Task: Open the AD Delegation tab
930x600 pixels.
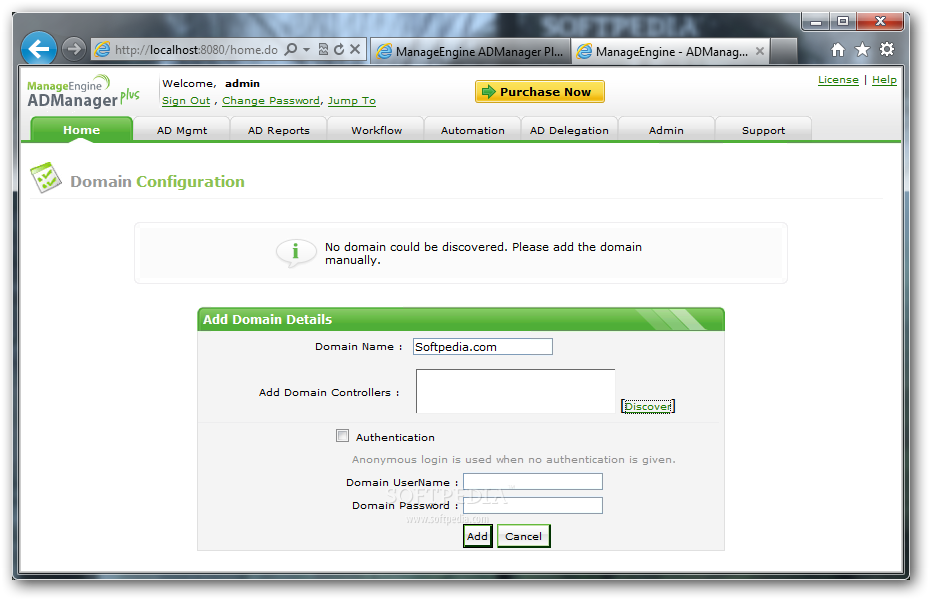Action: pyautogui.click(x=569, y=130)
